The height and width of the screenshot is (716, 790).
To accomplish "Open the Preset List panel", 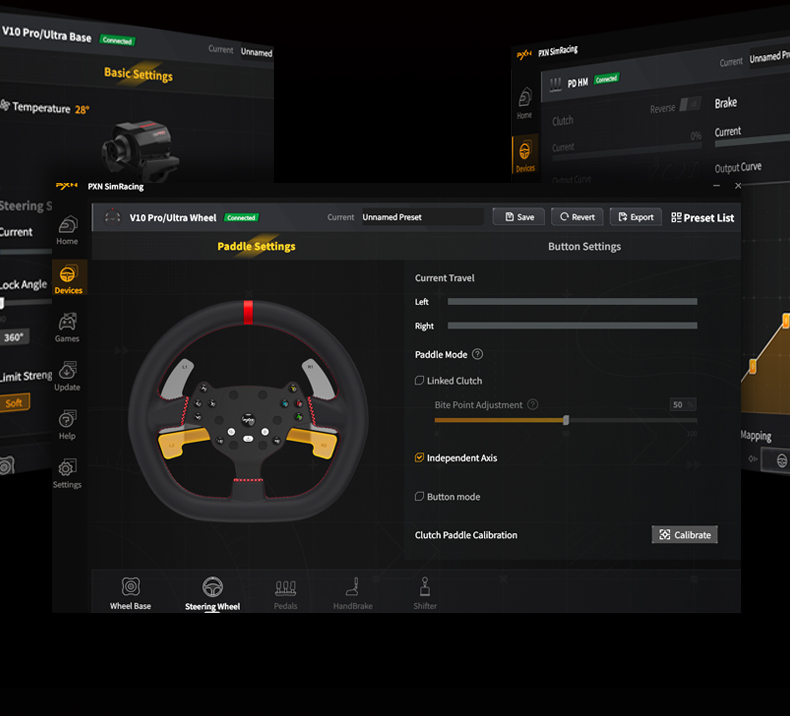I will pyautogui.click(x=703, y=217).
